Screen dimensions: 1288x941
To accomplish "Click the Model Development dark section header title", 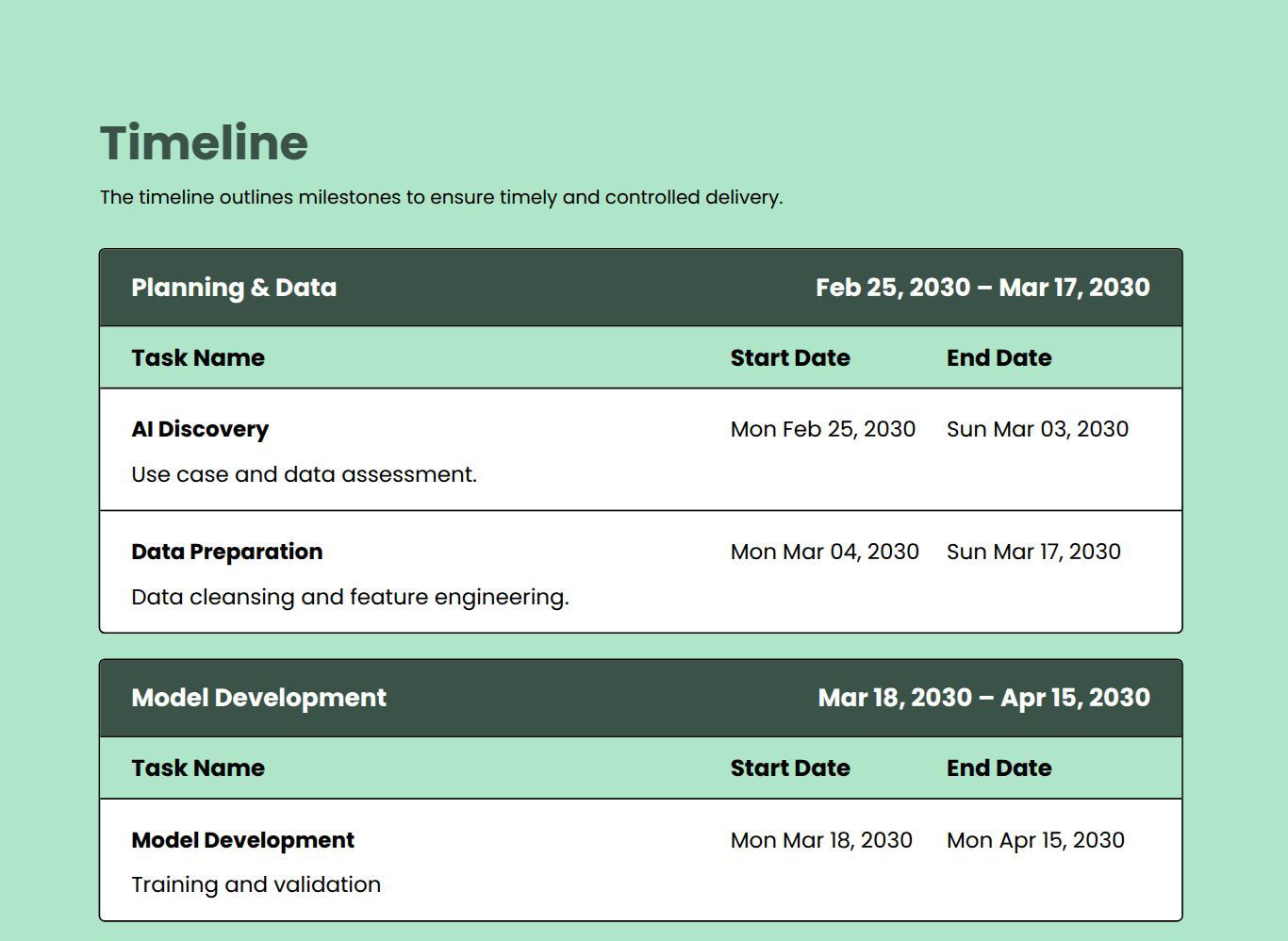I will 258,698.
